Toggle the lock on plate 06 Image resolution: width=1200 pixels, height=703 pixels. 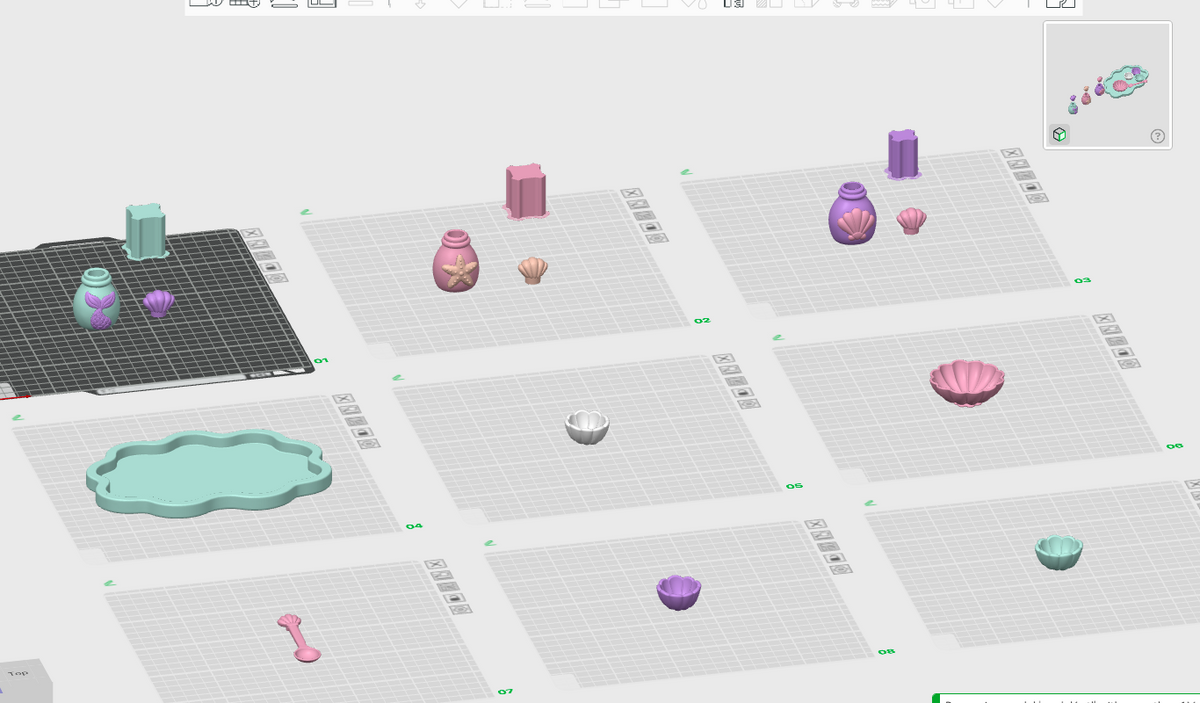tap(1122, 352)
